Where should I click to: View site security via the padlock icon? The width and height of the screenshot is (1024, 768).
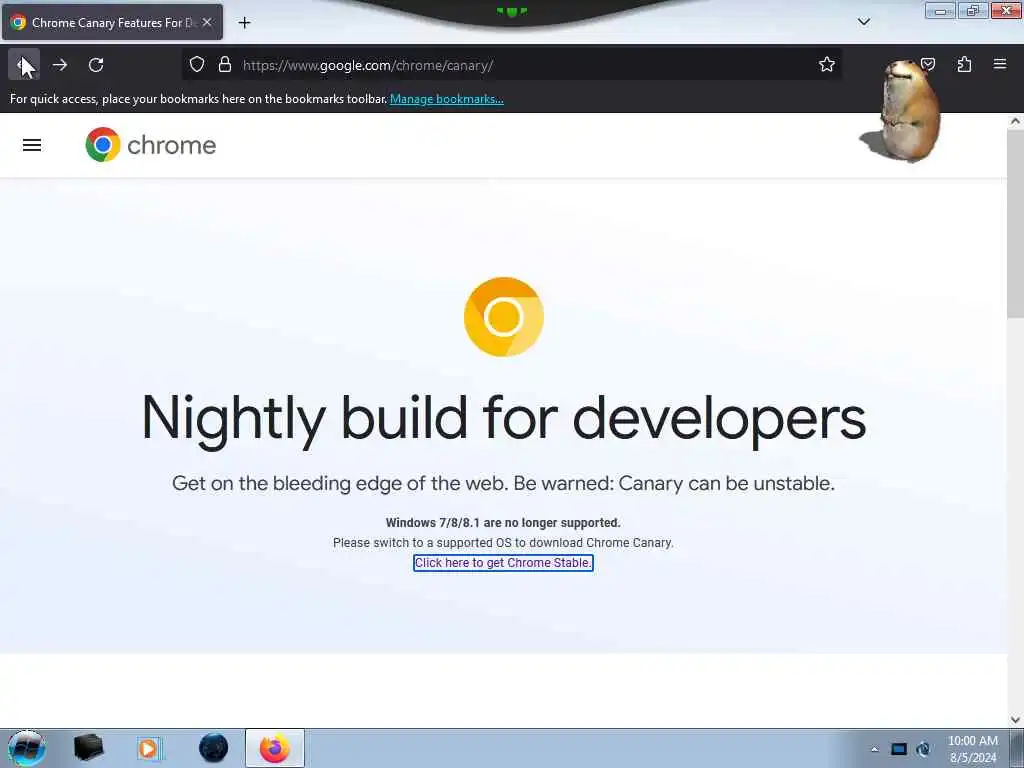pos(225,65)
